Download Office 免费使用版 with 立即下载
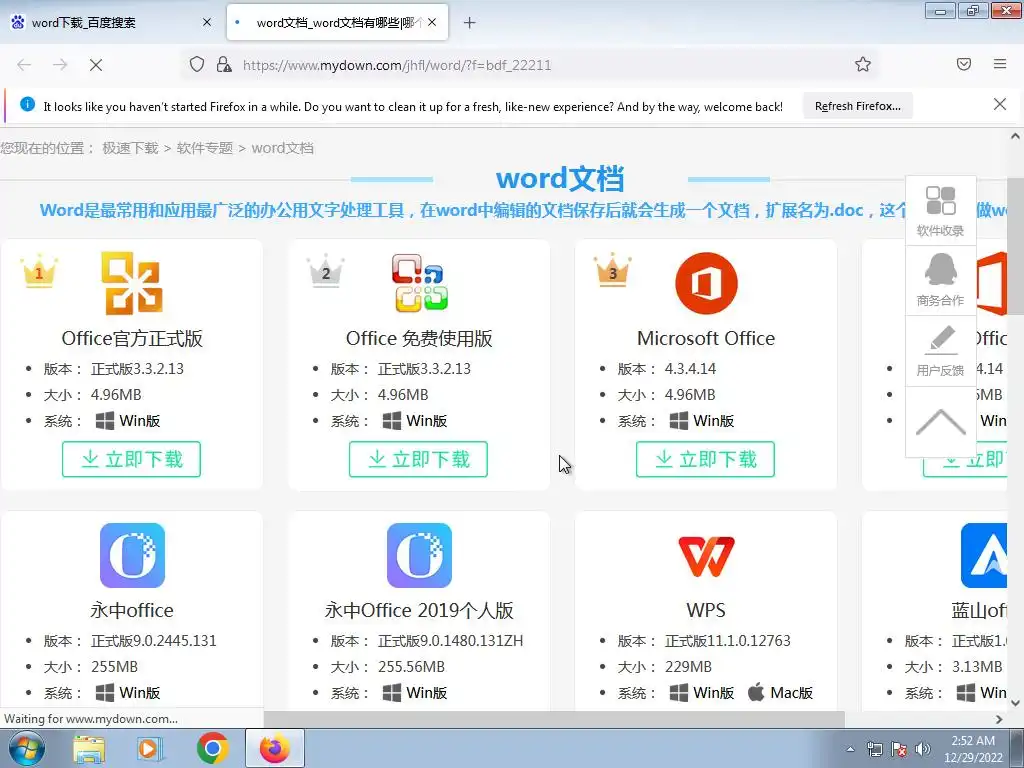The height and width of the screenshot is (768, 1024). point(419,459)
